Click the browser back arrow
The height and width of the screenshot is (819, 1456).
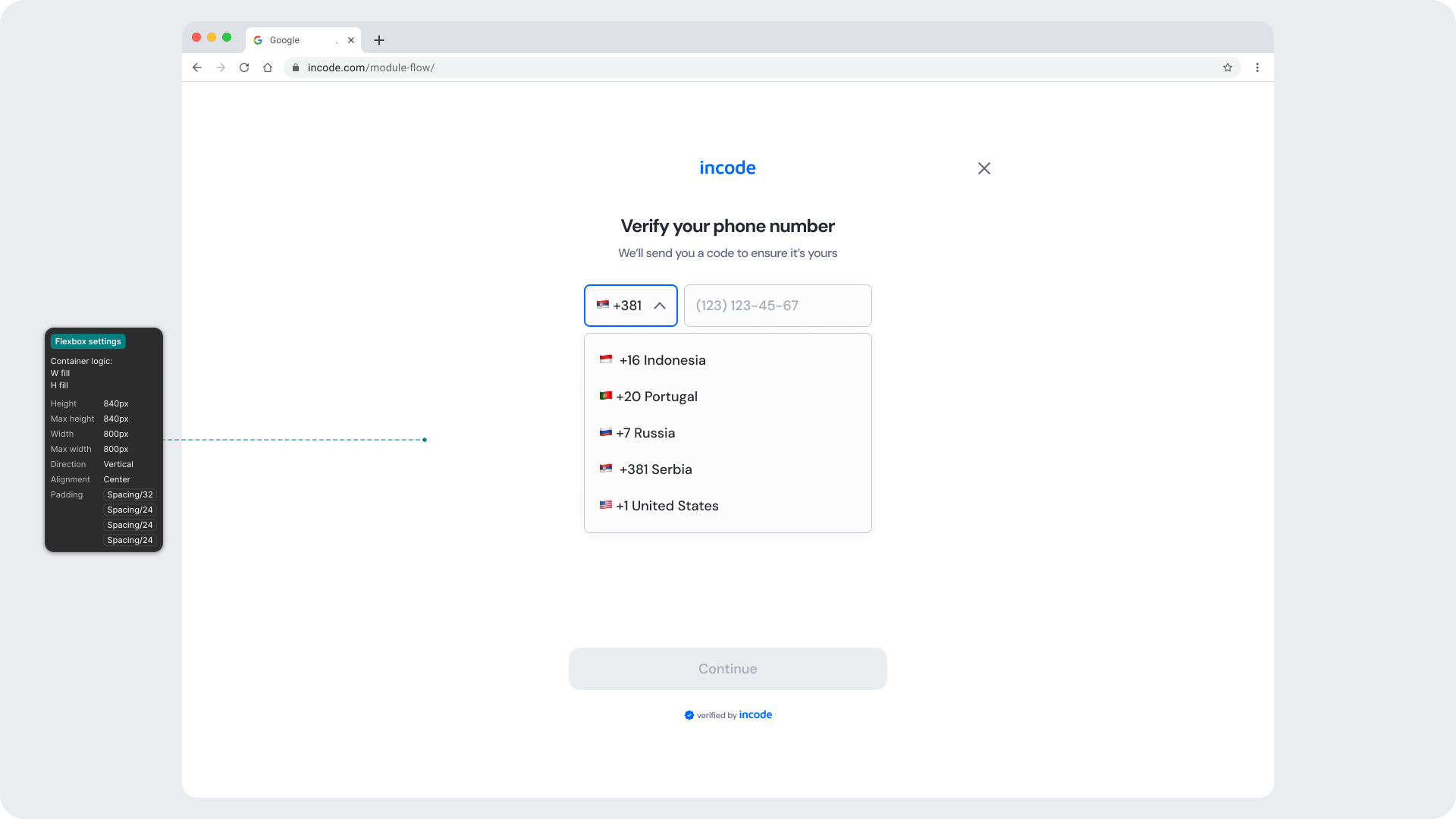tap(197, 67)
